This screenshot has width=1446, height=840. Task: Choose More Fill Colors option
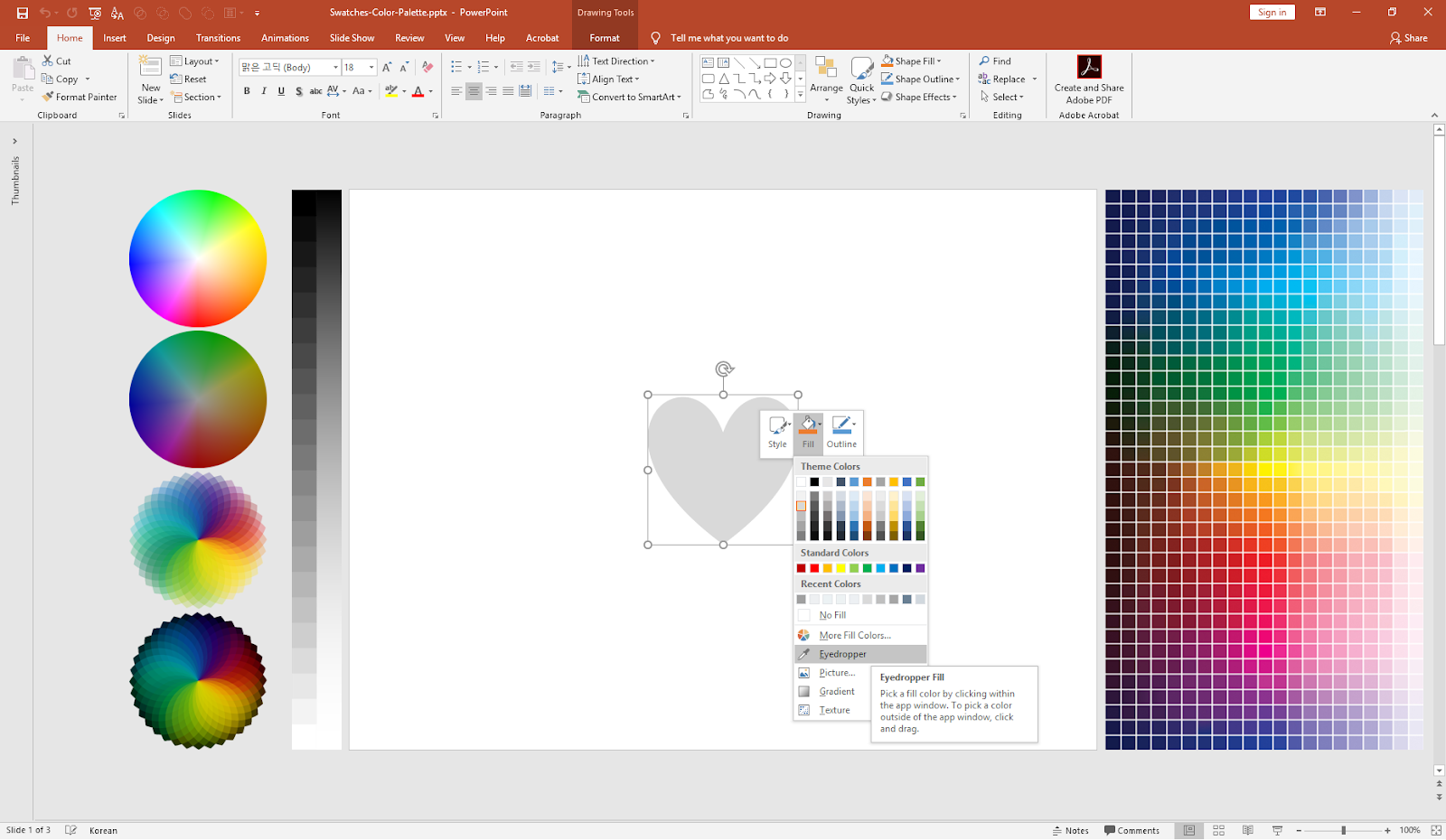point(851,634)
